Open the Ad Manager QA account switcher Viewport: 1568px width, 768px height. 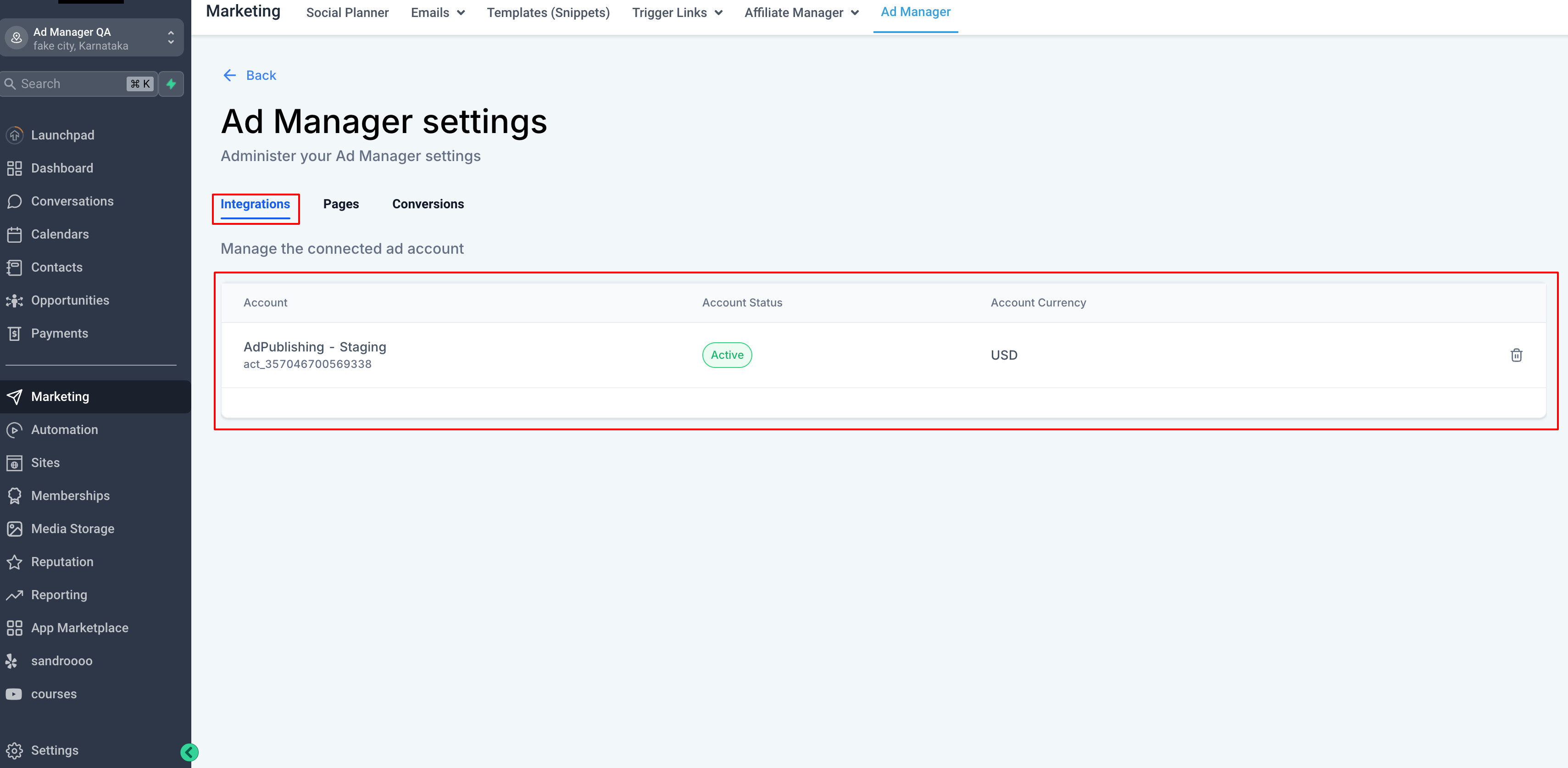[91, 39]
